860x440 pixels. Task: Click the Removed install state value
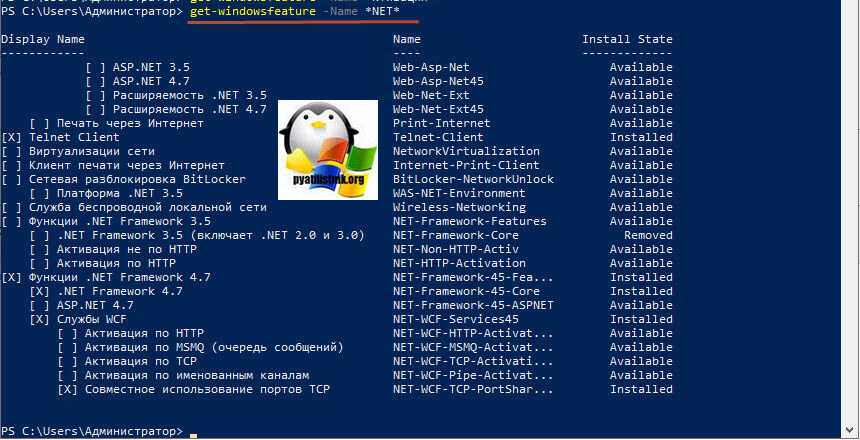648,235
